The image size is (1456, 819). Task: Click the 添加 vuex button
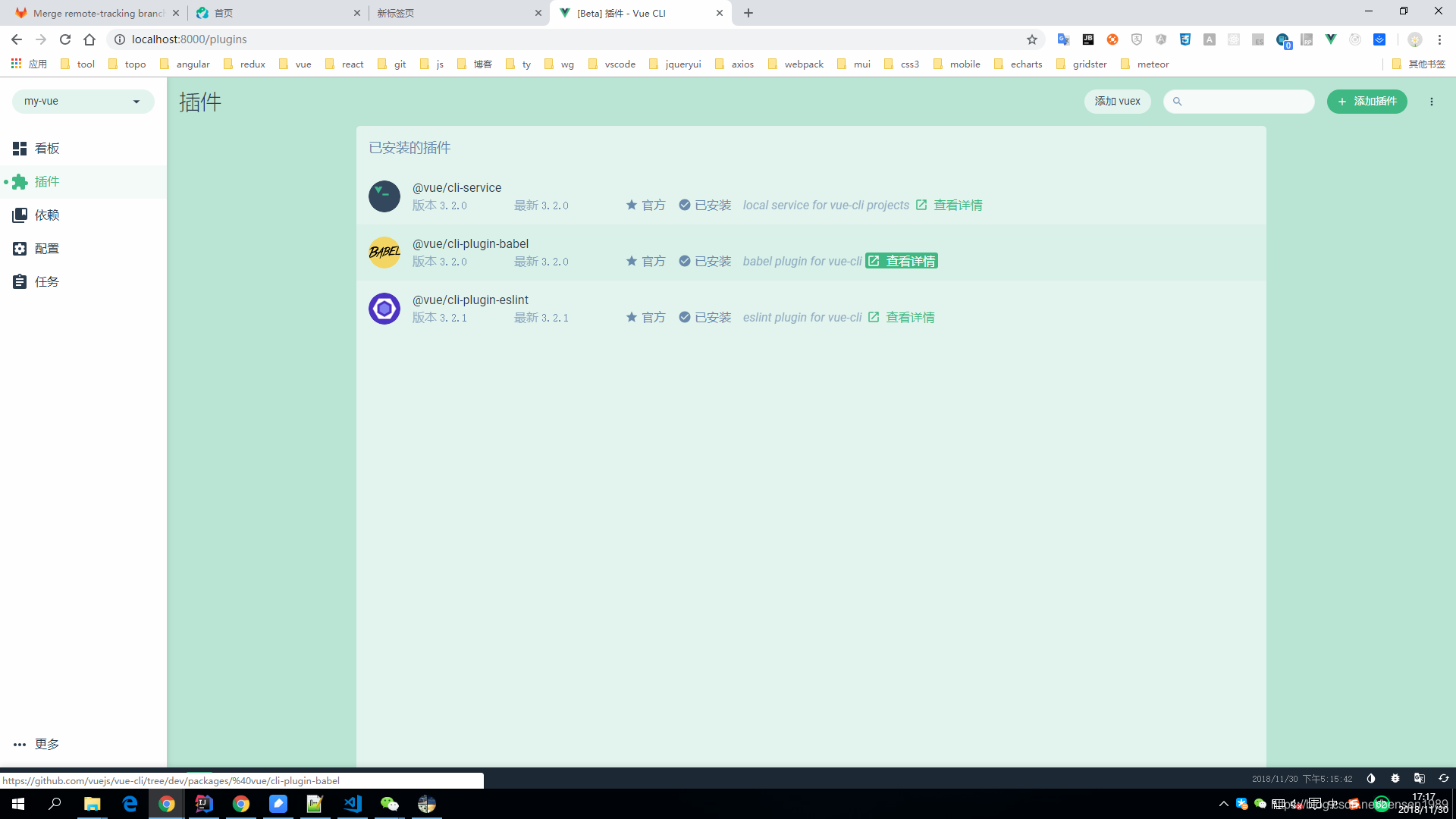[x=1117, y=102]
